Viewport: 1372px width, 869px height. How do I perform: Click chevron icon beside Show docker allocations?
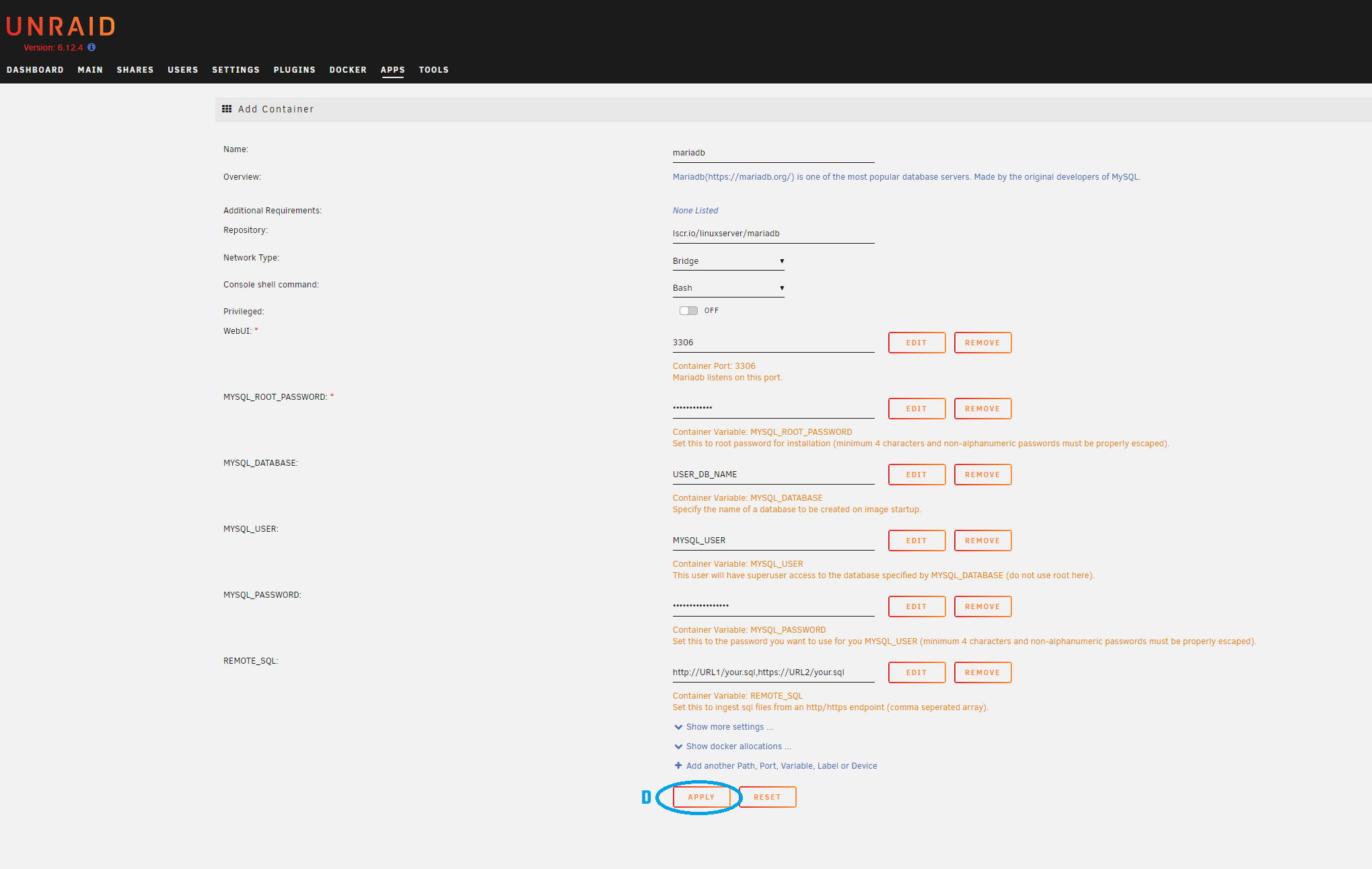tap(678, 746)
